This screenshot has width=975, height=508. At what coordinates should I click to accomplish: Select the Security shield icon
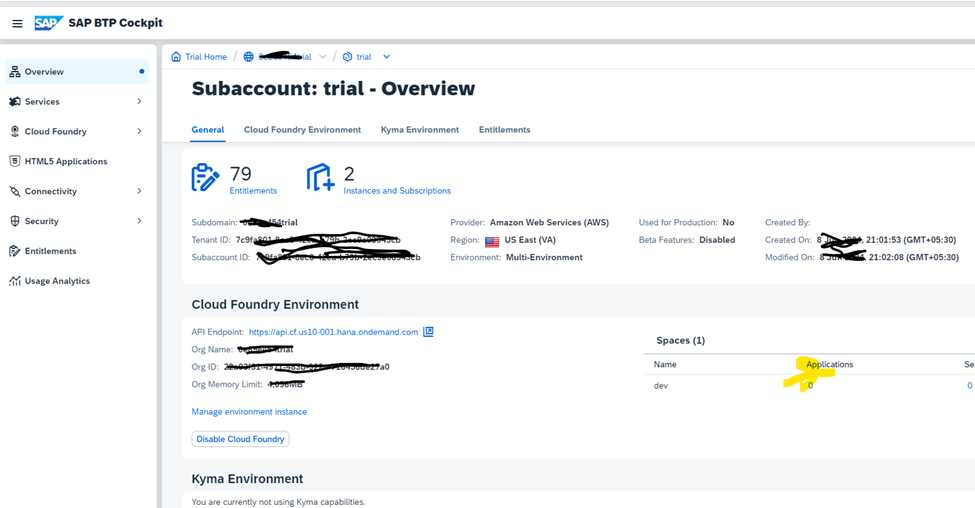(15, 221)
